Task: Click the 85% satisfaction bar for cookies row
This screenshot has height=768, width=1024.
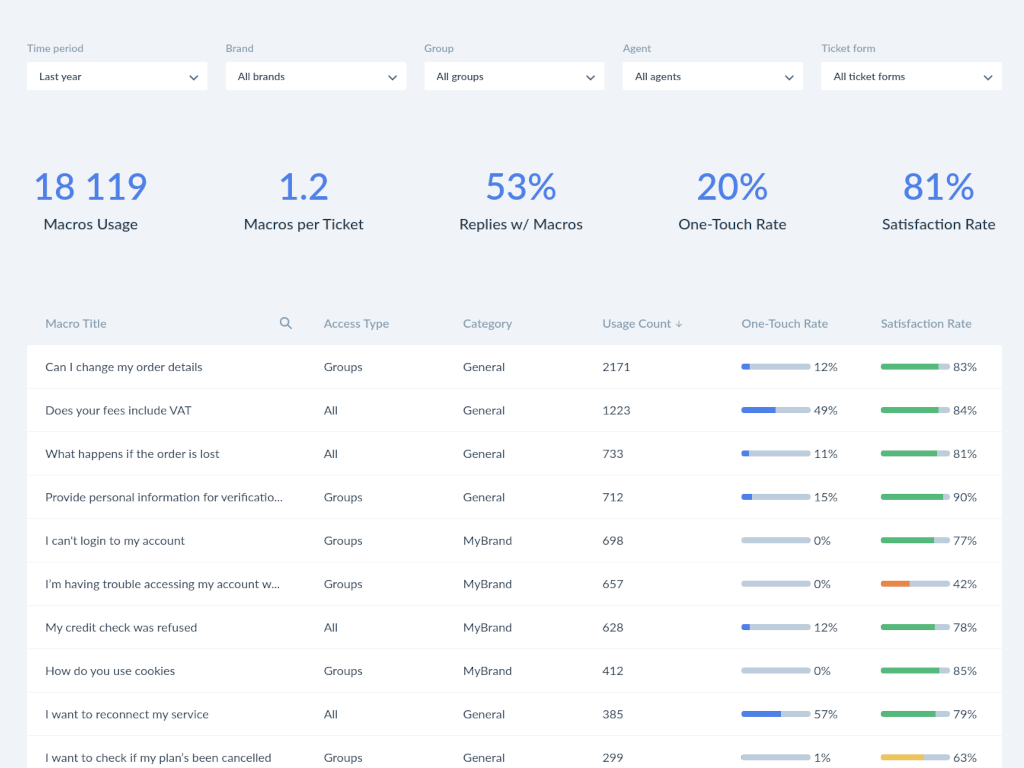Action: 915,671
